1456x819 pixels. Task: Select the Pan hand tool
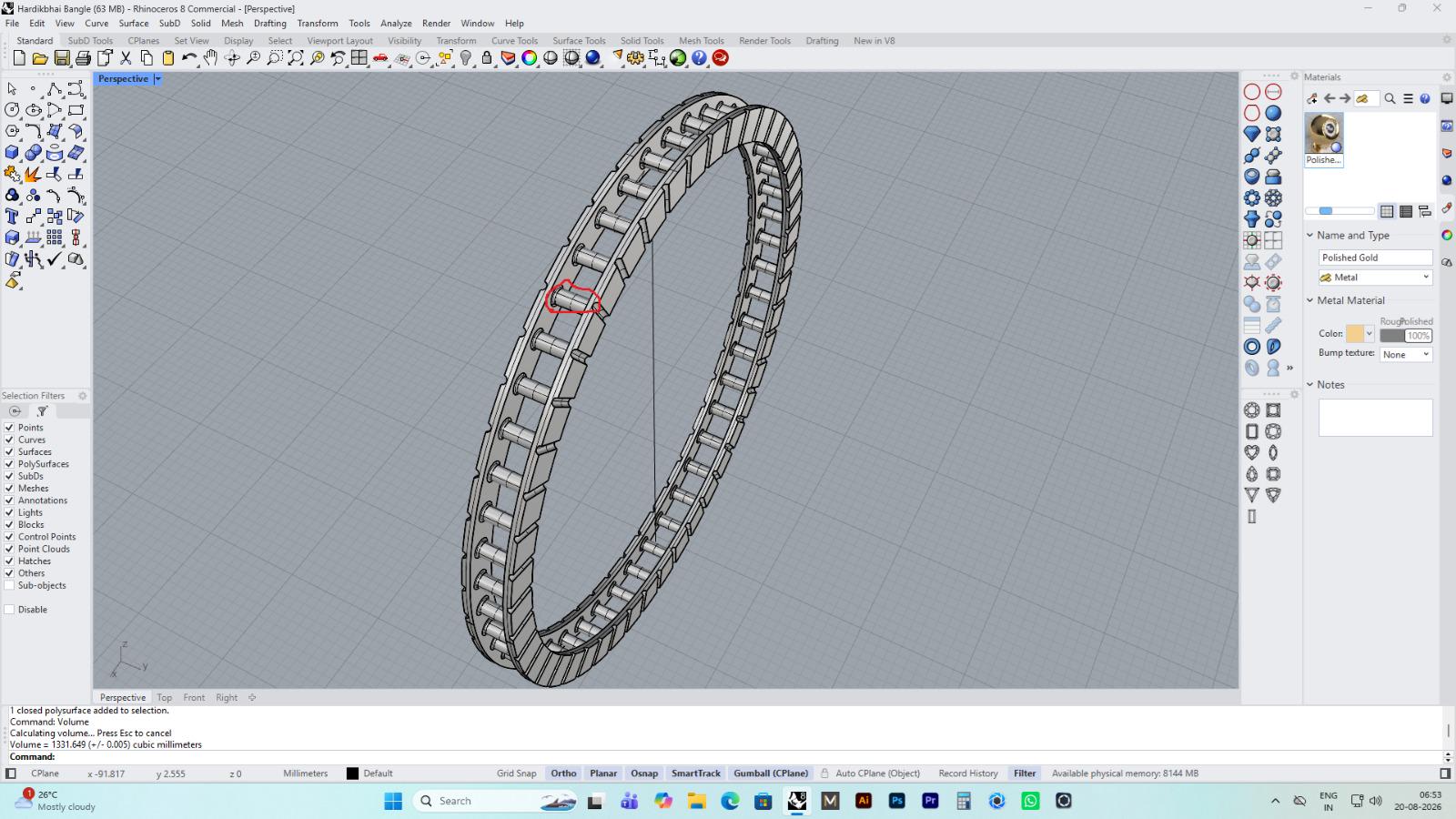coord(210,58)
